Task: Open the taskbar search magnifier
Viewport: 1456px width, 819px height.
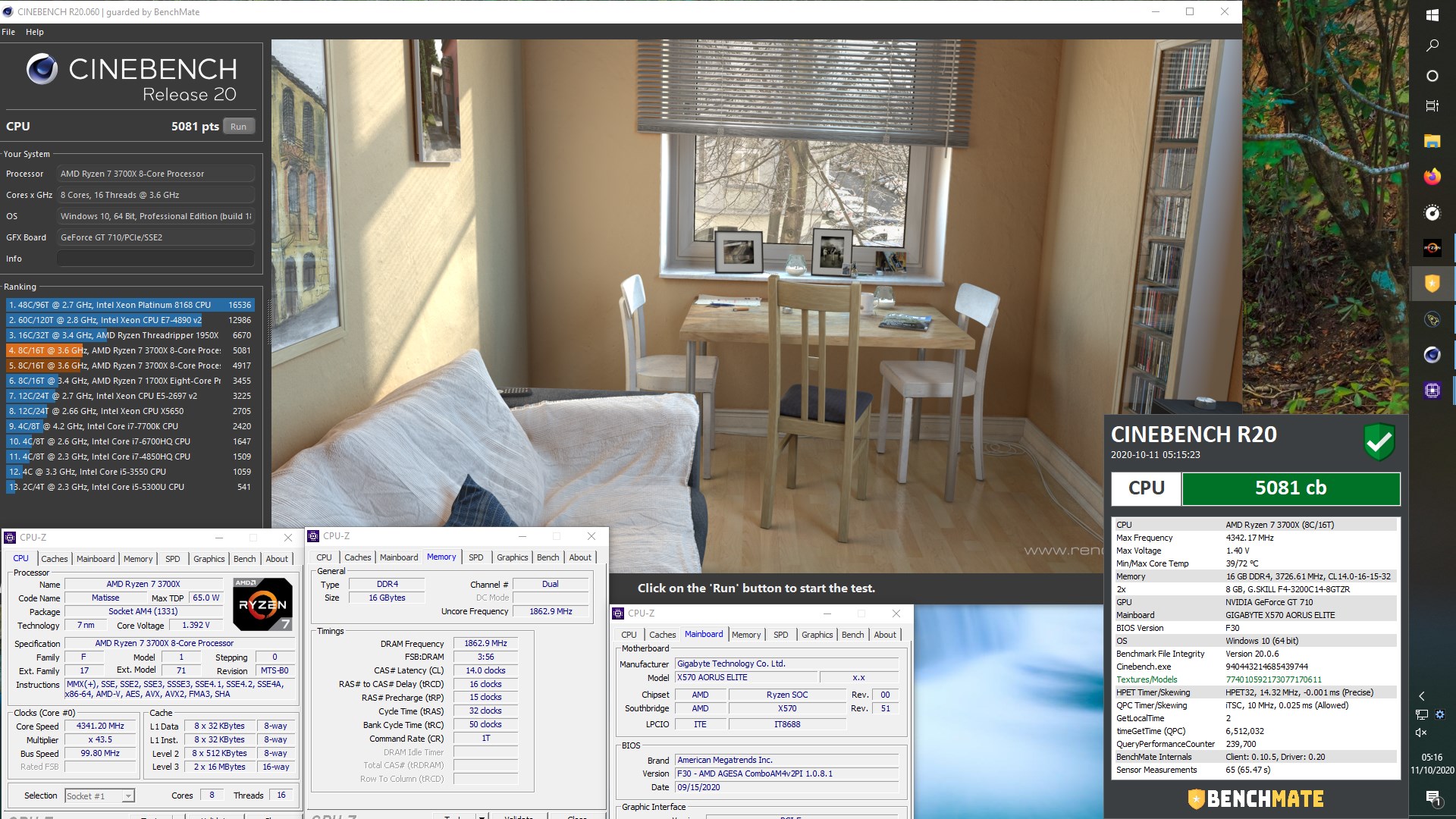Action: (1432, 45)
